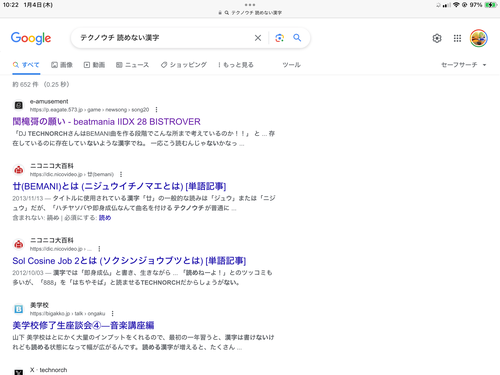The height and width of the screenshot is (375, 500).
Task: Open more options for 美学校 result
Action: pos(113,313)
